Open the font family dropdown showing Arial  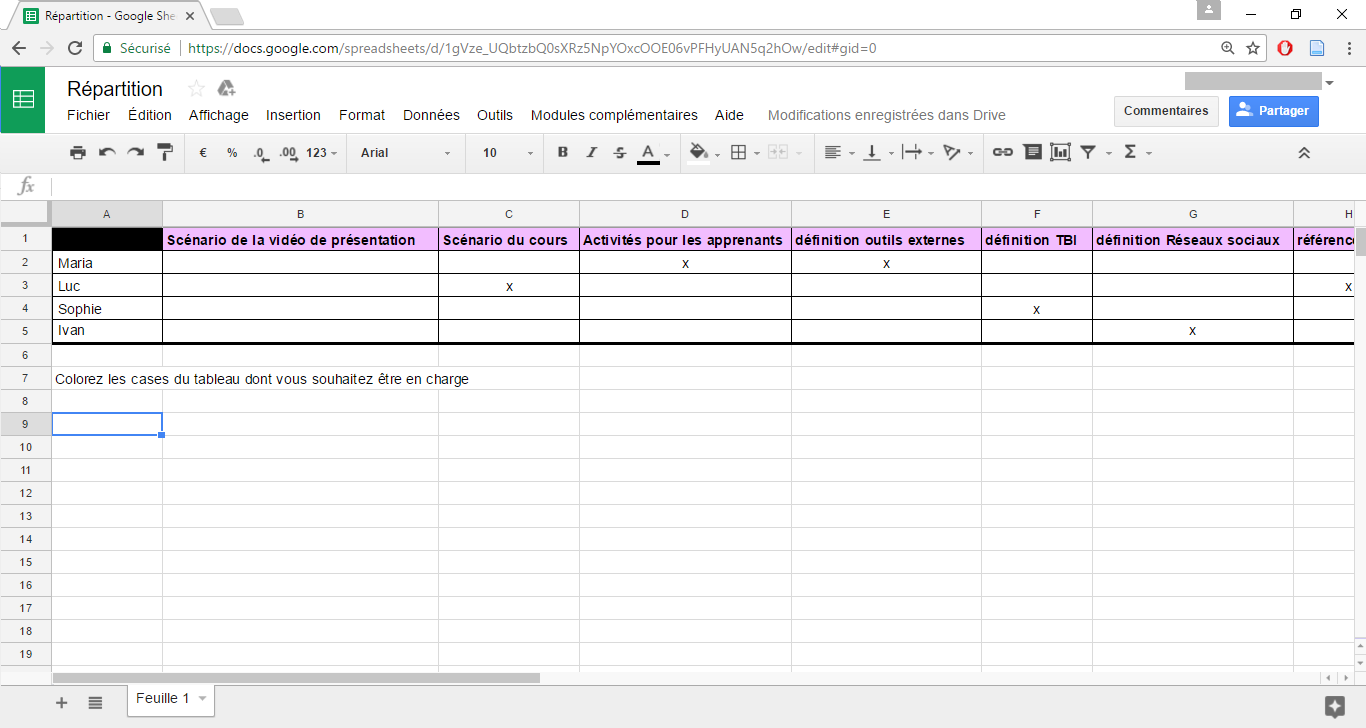pyautogui.click(x=406, y=153)
